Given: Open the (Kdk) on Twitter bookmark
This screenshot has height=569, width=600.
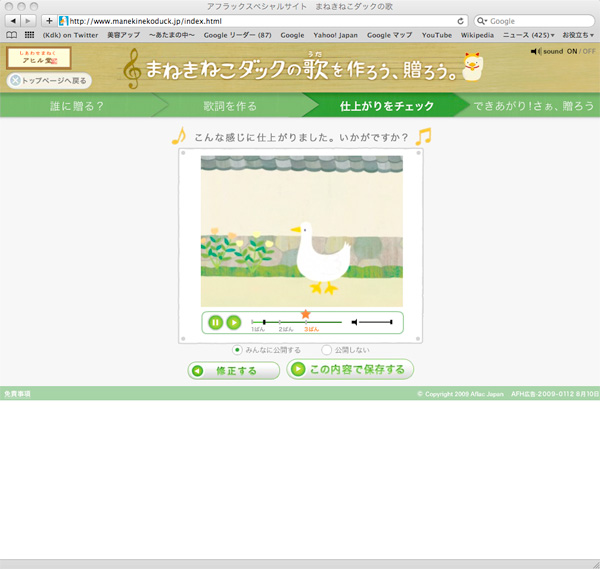Looking at the screenshot, I should pos(70,35).
